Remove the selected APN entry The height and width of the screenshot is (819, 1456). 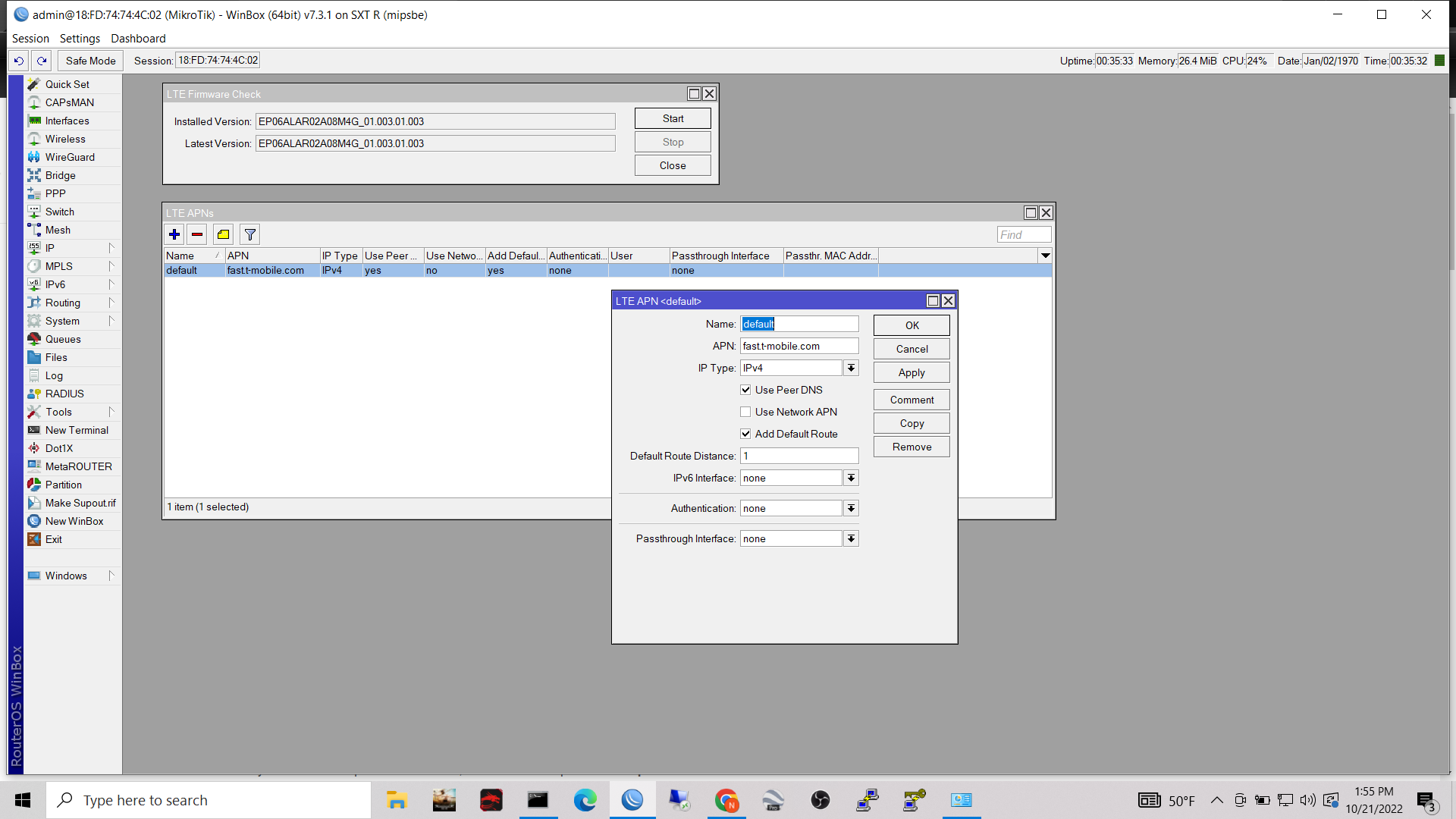tap(196, 234)
